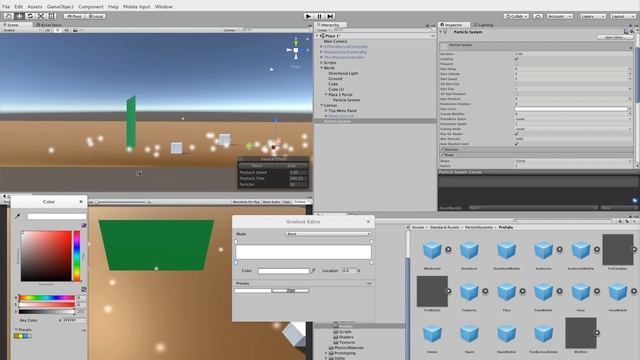Collapse the Canvas tree item
Viewport: 640px width, 360px height.
(x=322, y=105)
